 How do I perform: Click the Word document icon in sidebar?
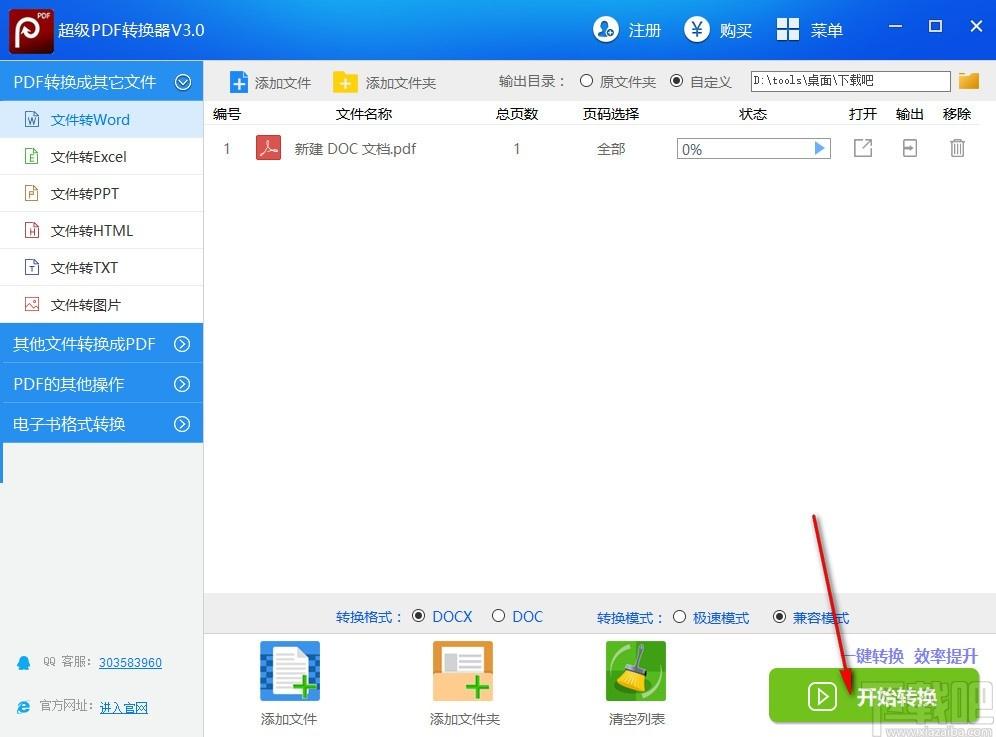(32, 119)
